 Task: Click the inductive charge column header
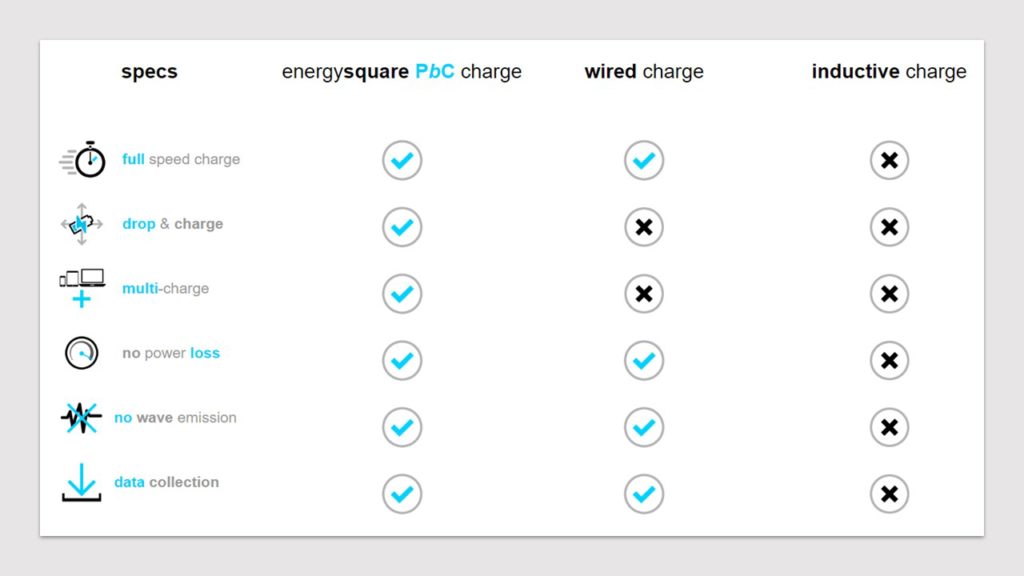pos(889,71)
